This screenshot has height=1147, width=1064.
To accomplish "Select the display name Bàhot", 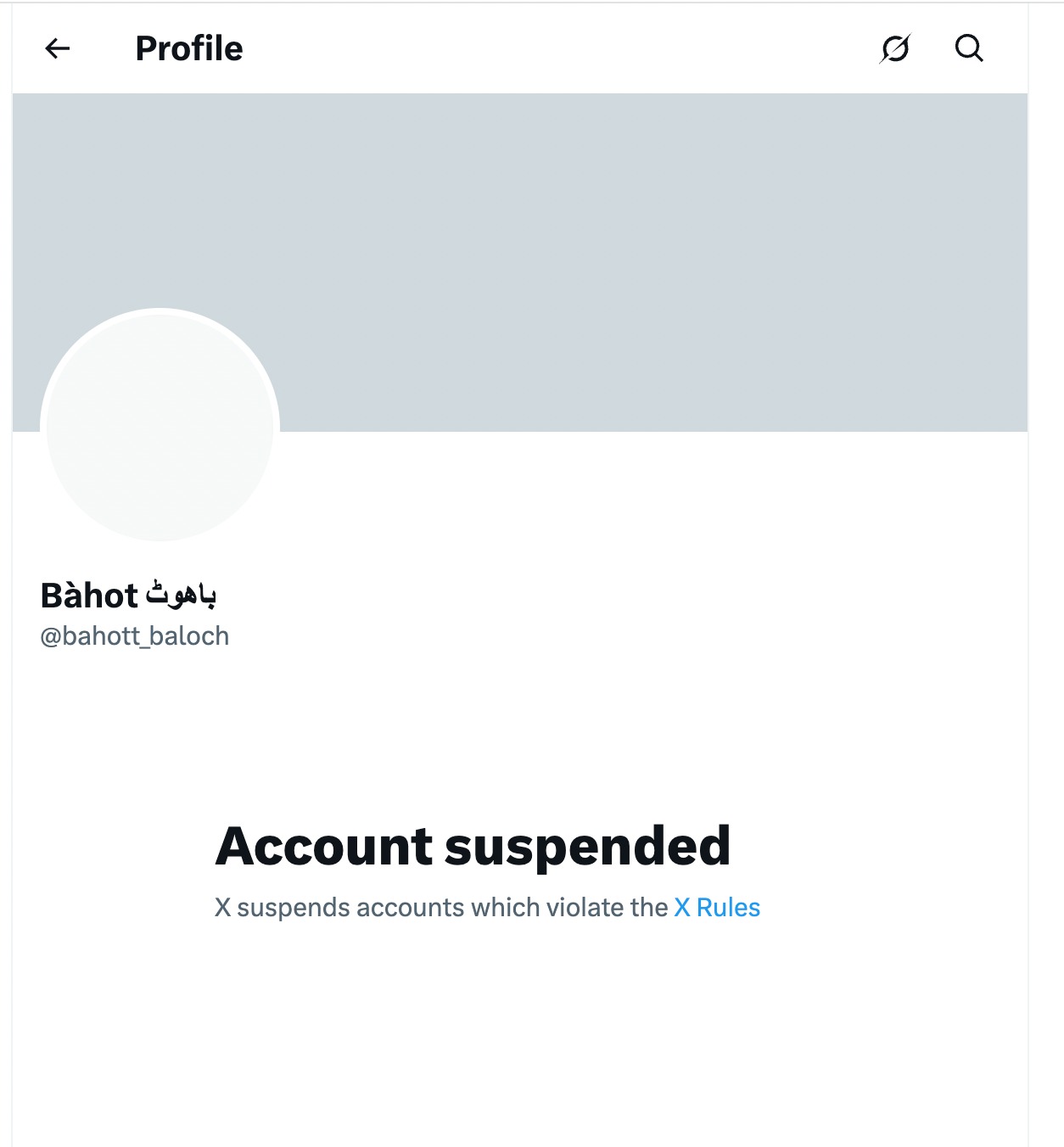I will pyautogui.click(x=131, y=596).
